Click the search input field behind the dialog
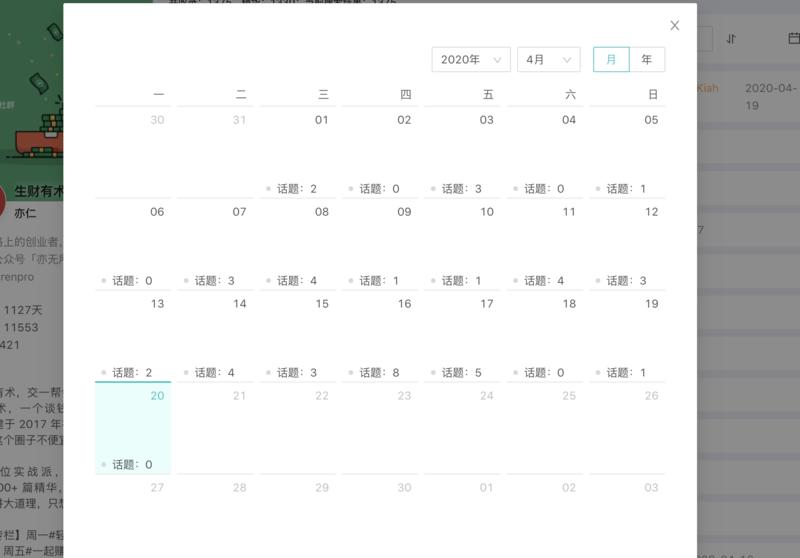 [x=704, y=39]
